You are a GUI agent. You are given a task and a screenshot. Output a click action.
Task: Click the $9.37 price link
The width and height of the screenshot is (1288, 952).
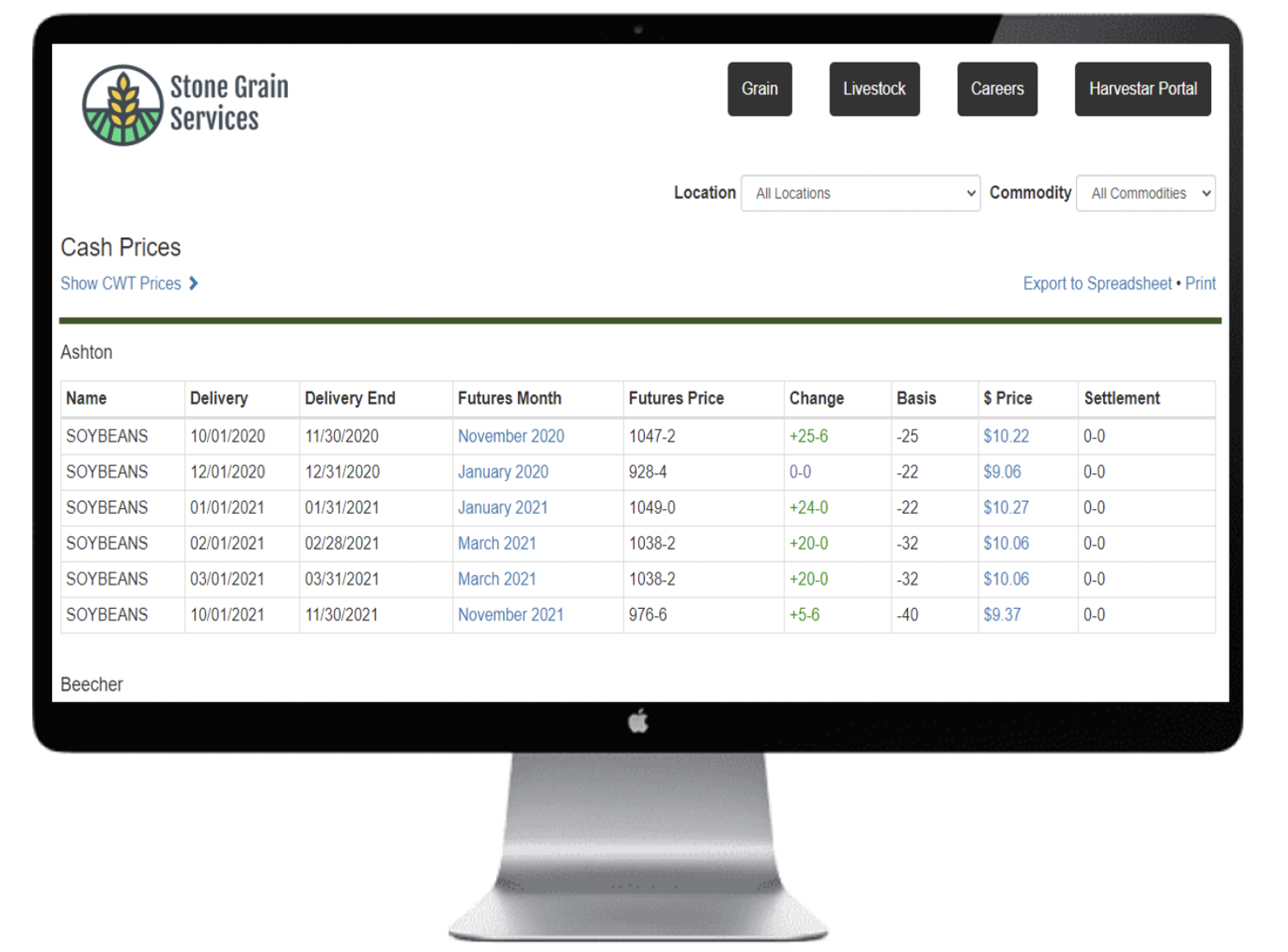(1002, 615)
